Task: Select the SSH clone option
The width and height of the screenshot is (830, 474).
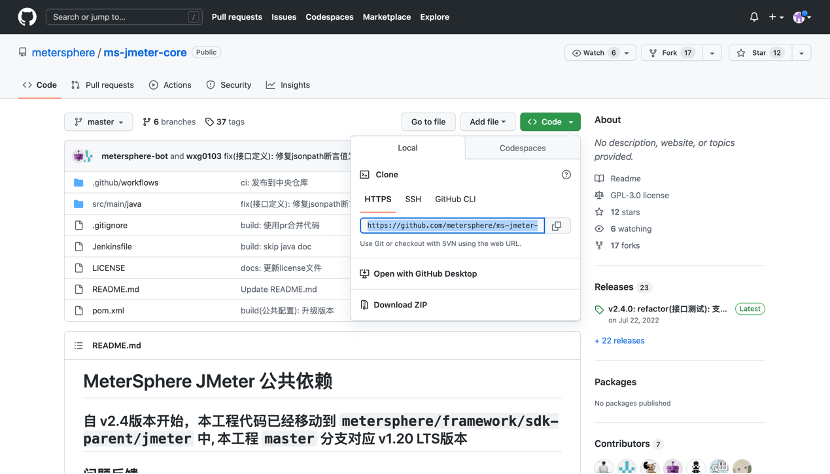Action: pos(413,199)
